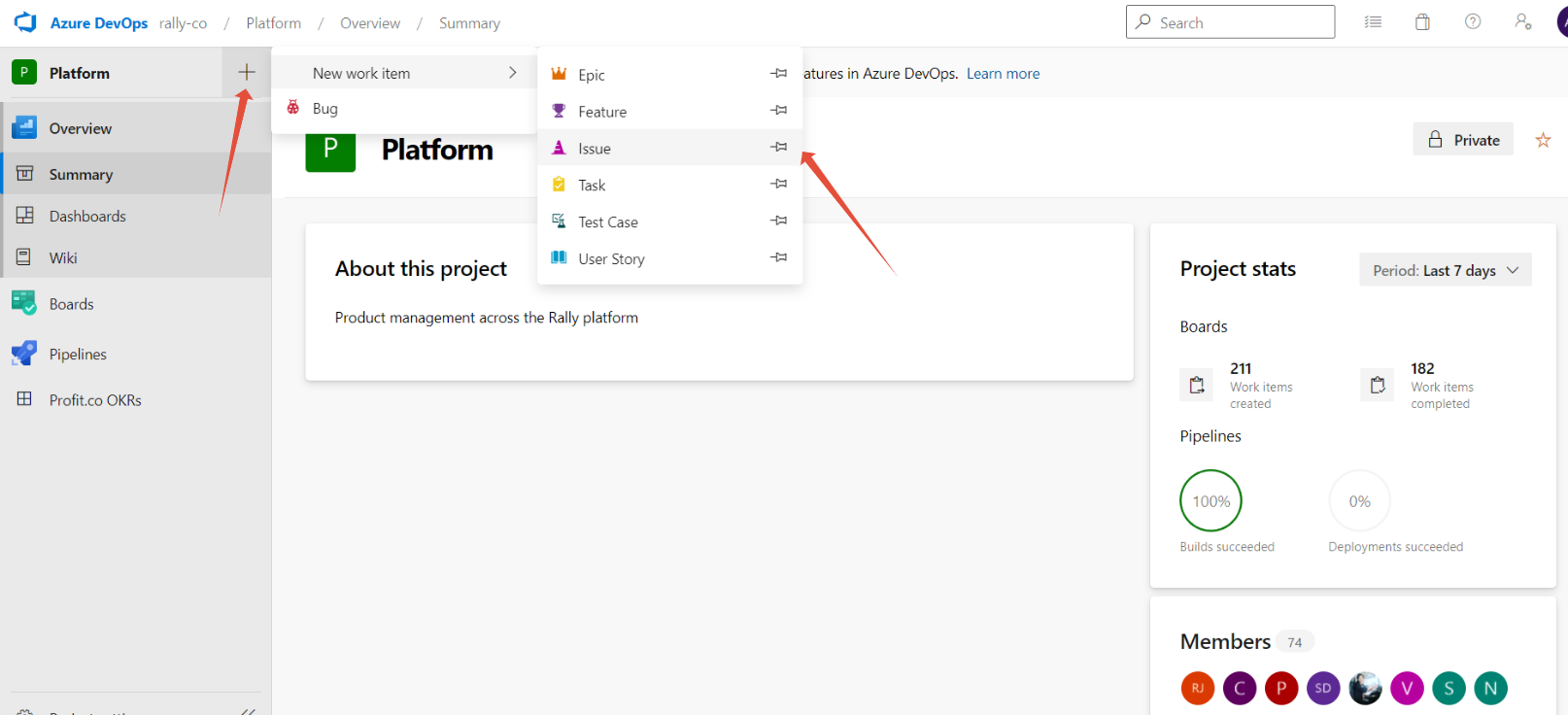Image resolution: width=1568 pixels, height=715 pixels.
Task: Click the green S member avatar
Action: click(x=1449, y=688)
